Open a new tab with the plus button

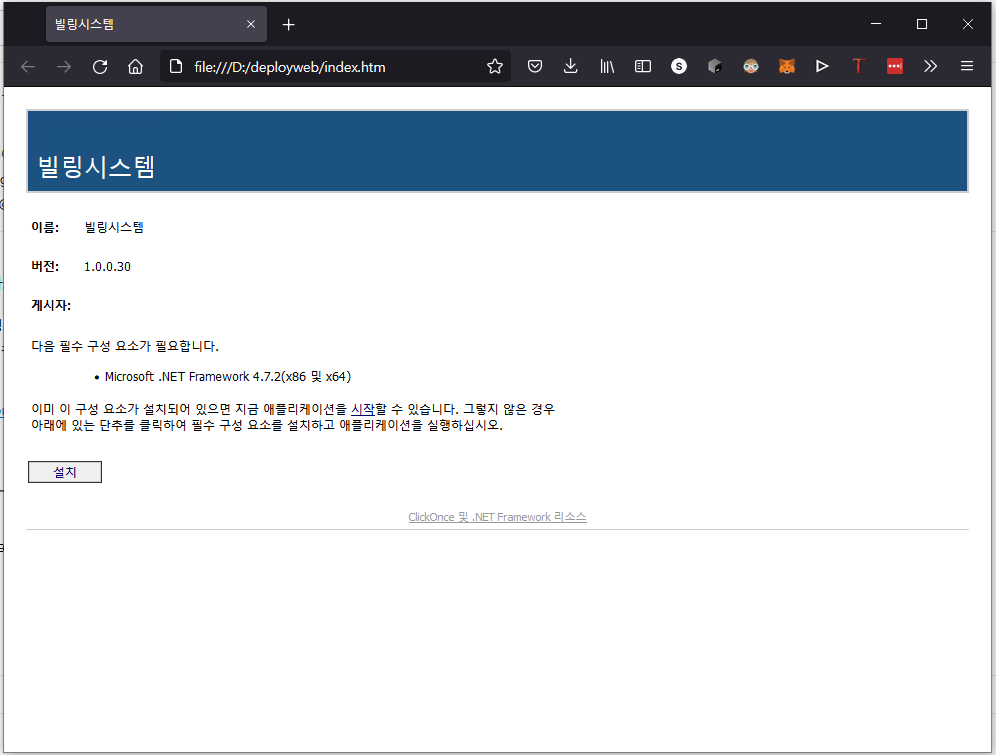click(x=288, y=25)
